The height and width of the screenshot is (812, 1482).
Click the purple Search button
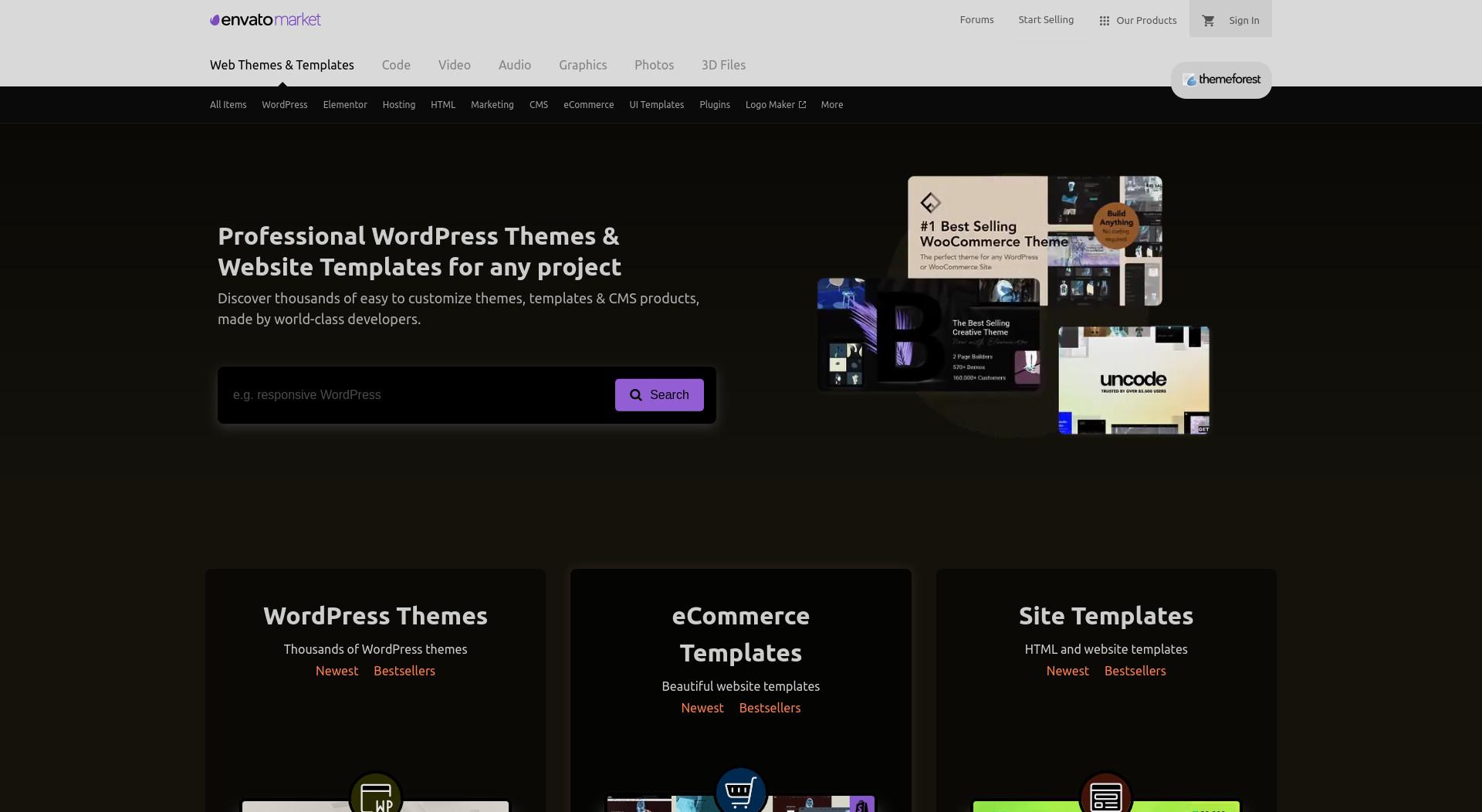659,395
